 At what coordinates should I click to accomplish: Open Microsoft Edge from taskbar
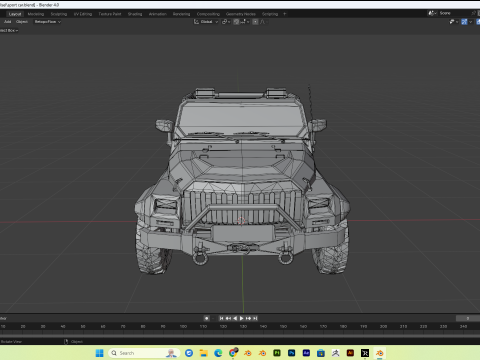[x=218, y=353]
